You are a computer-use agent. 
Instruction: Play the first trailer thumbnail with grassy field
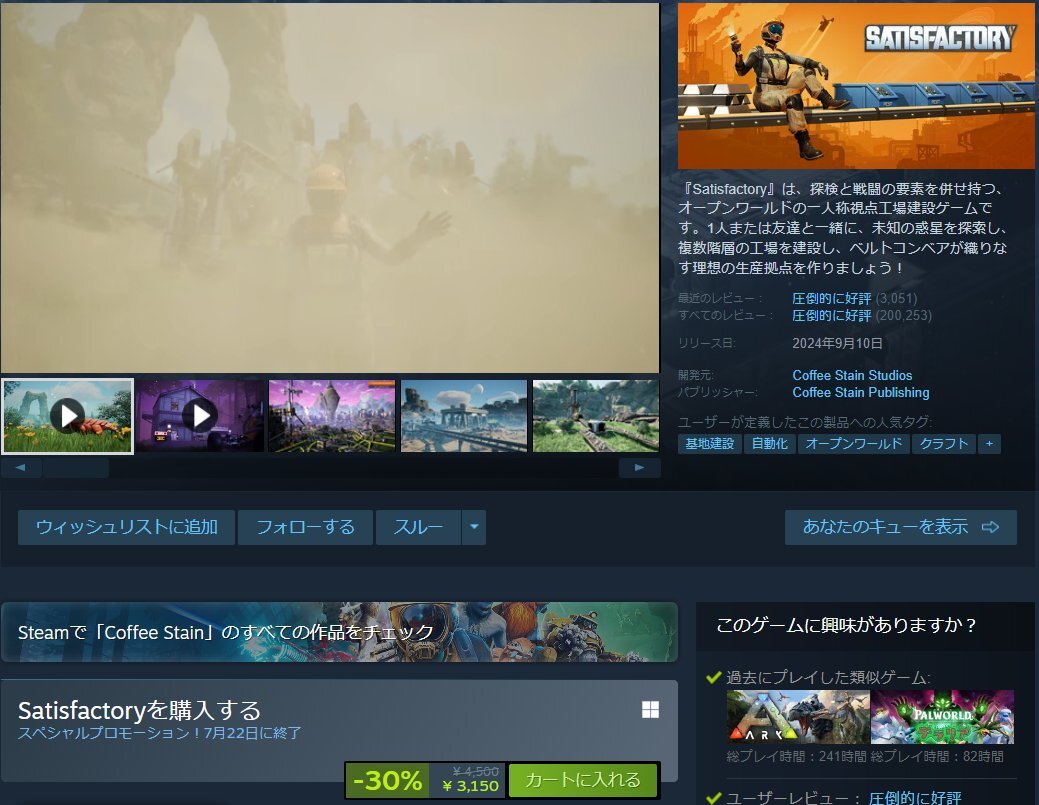coord(68,416)
